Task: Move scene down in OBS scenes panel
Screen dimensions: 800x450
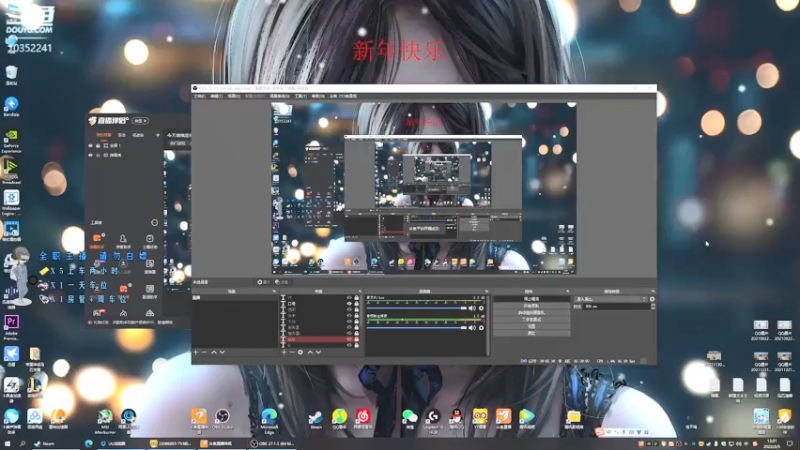Action: click(222, 352)
